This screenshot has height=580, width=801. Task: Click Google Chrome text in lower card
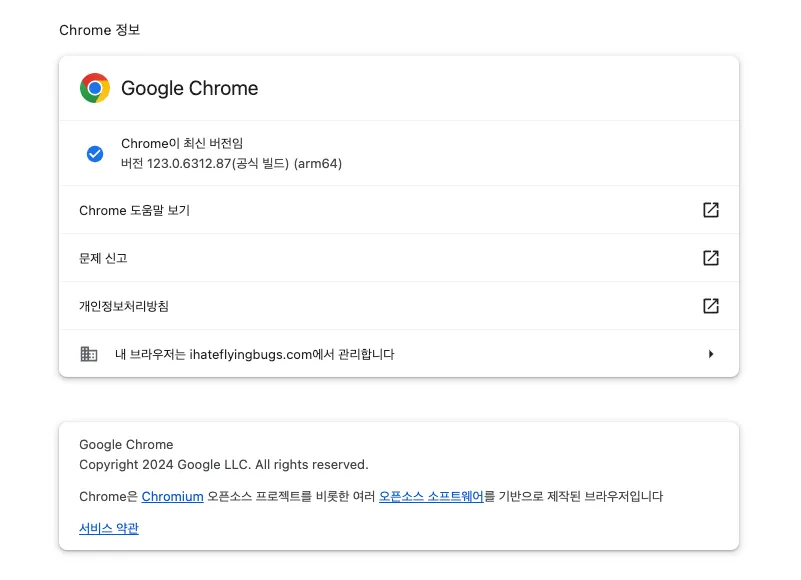126,444
